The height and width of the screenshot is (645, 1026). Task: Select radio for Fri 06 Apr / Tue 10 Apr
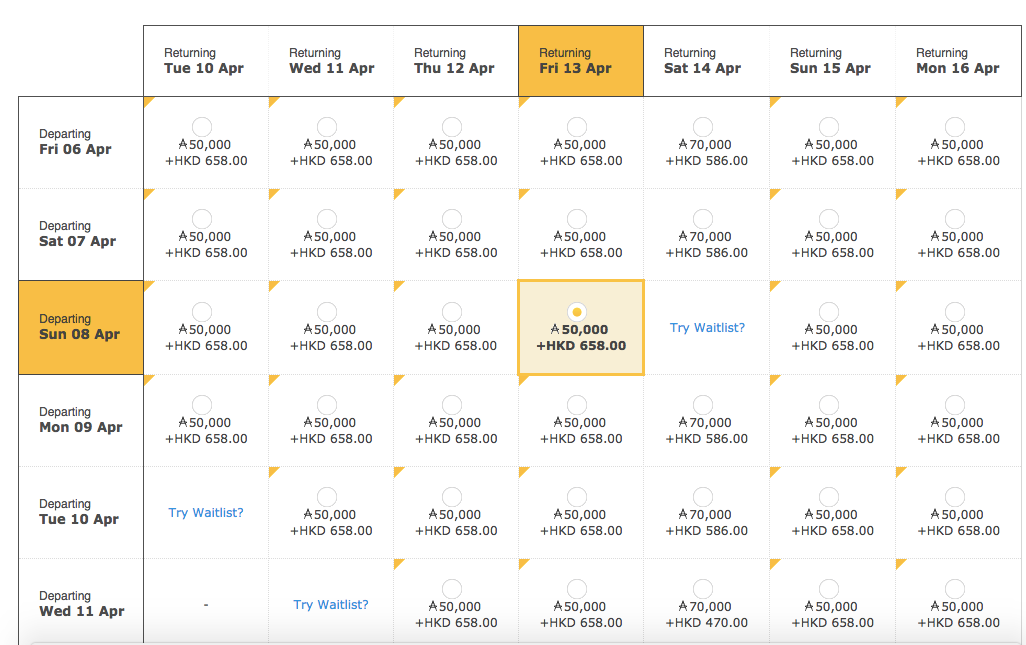[x=201, y=127]
